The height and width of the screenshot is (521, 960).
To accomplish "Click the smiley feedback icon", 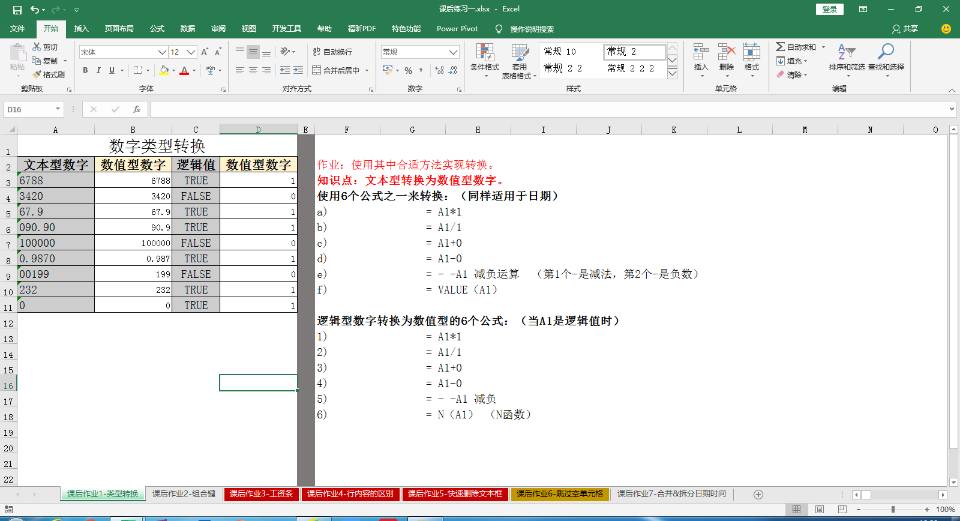I will point(946,29).
